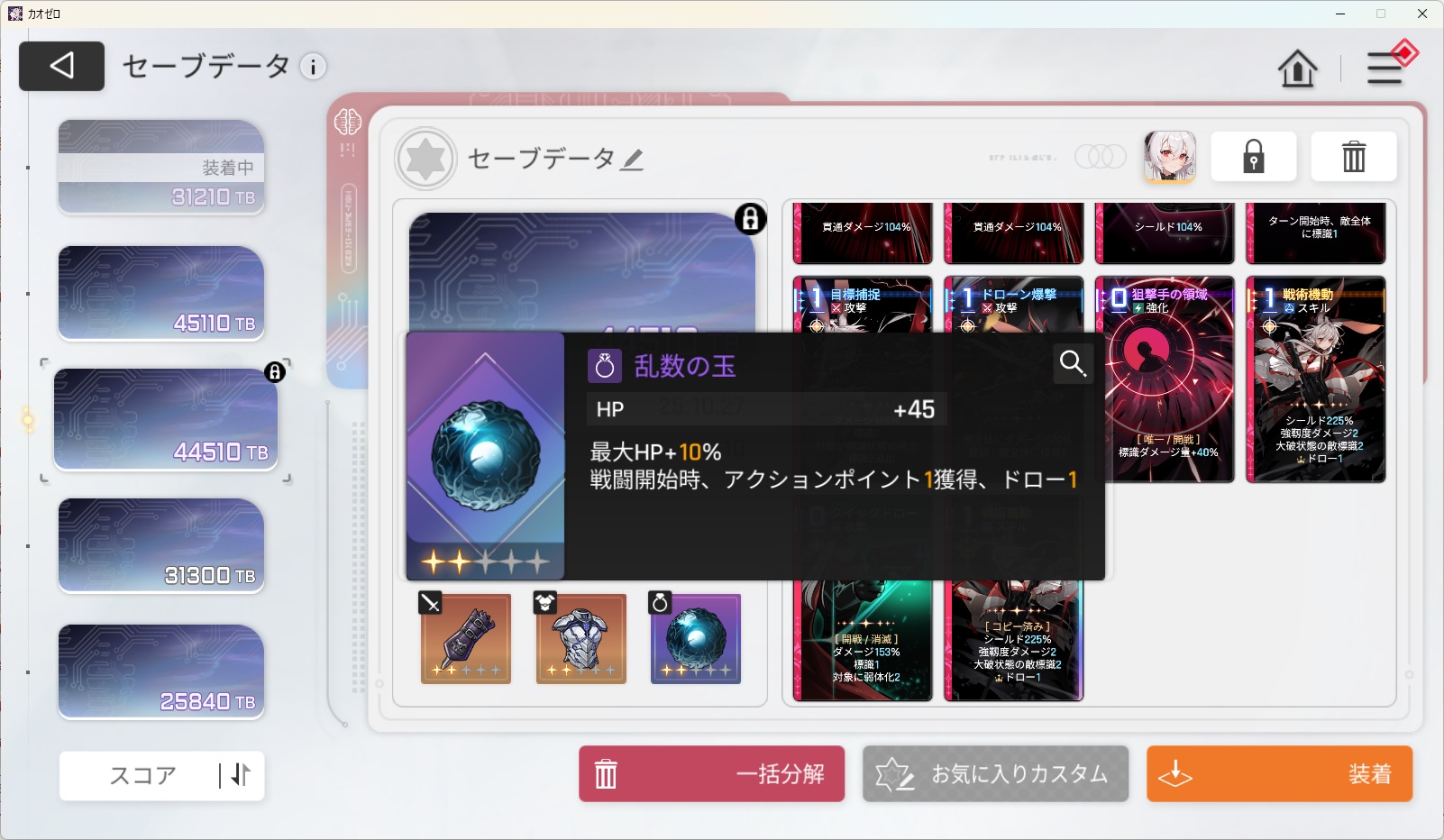The image size is (1444, 840).
Task: Open the hamburger menu with red badge
Action: [x=1388, y=65]
